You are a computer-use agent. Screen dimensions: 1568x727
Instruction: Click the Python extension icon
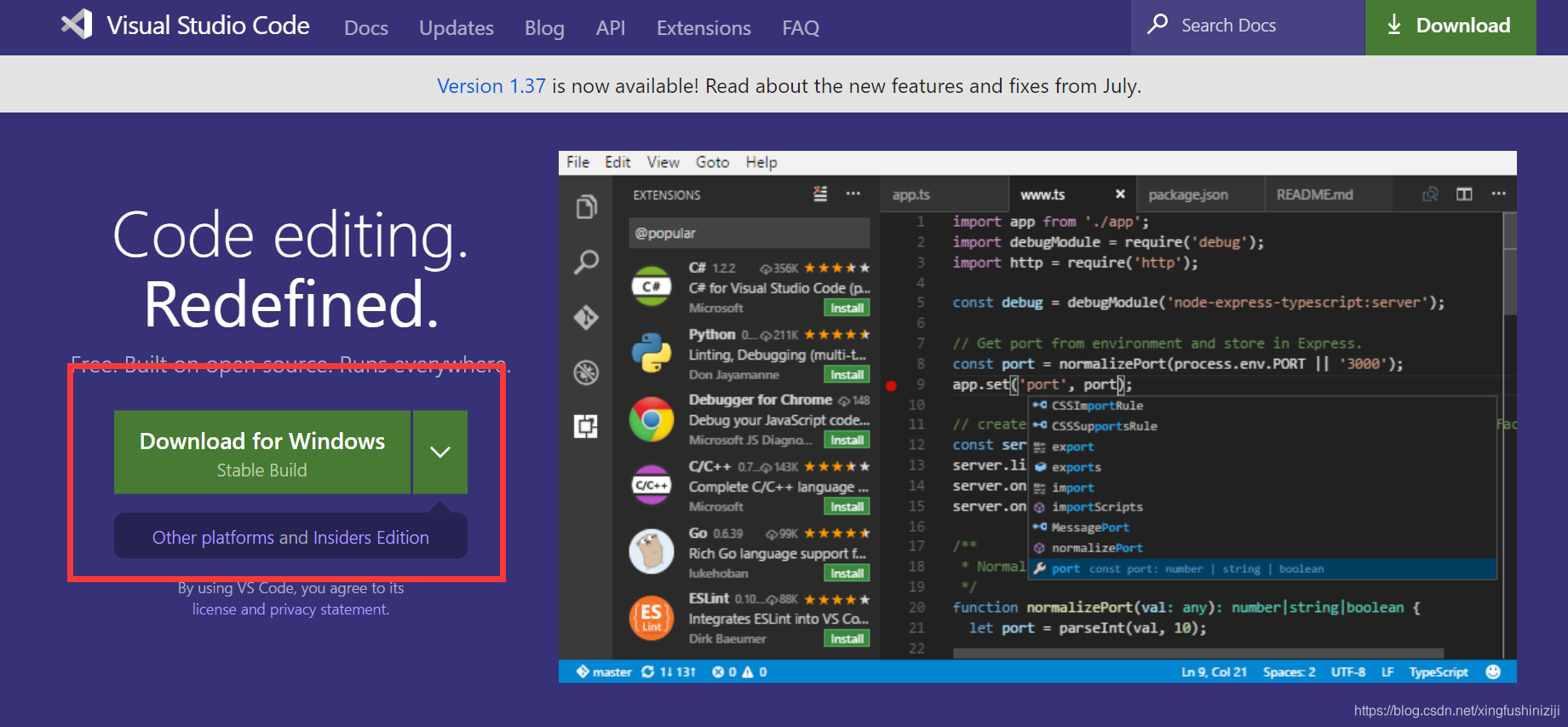pyautogui.click(x=652, y=353)
